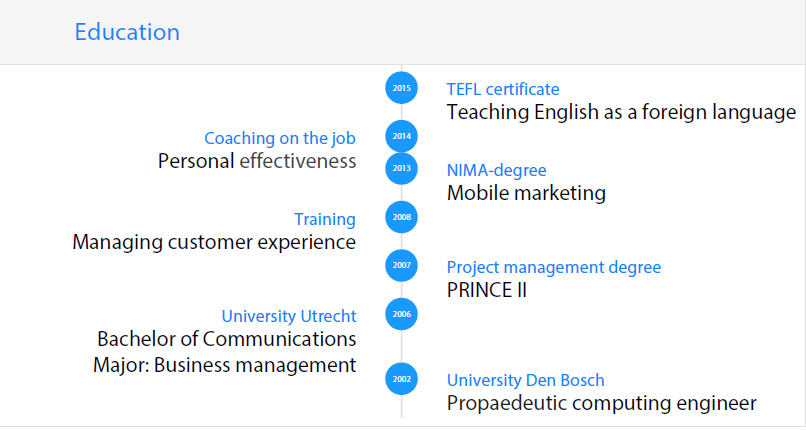The height and width of the screenshot is (430, 806).
Task: Click the Mobile marketing description
Action: (x=526, y=193)
